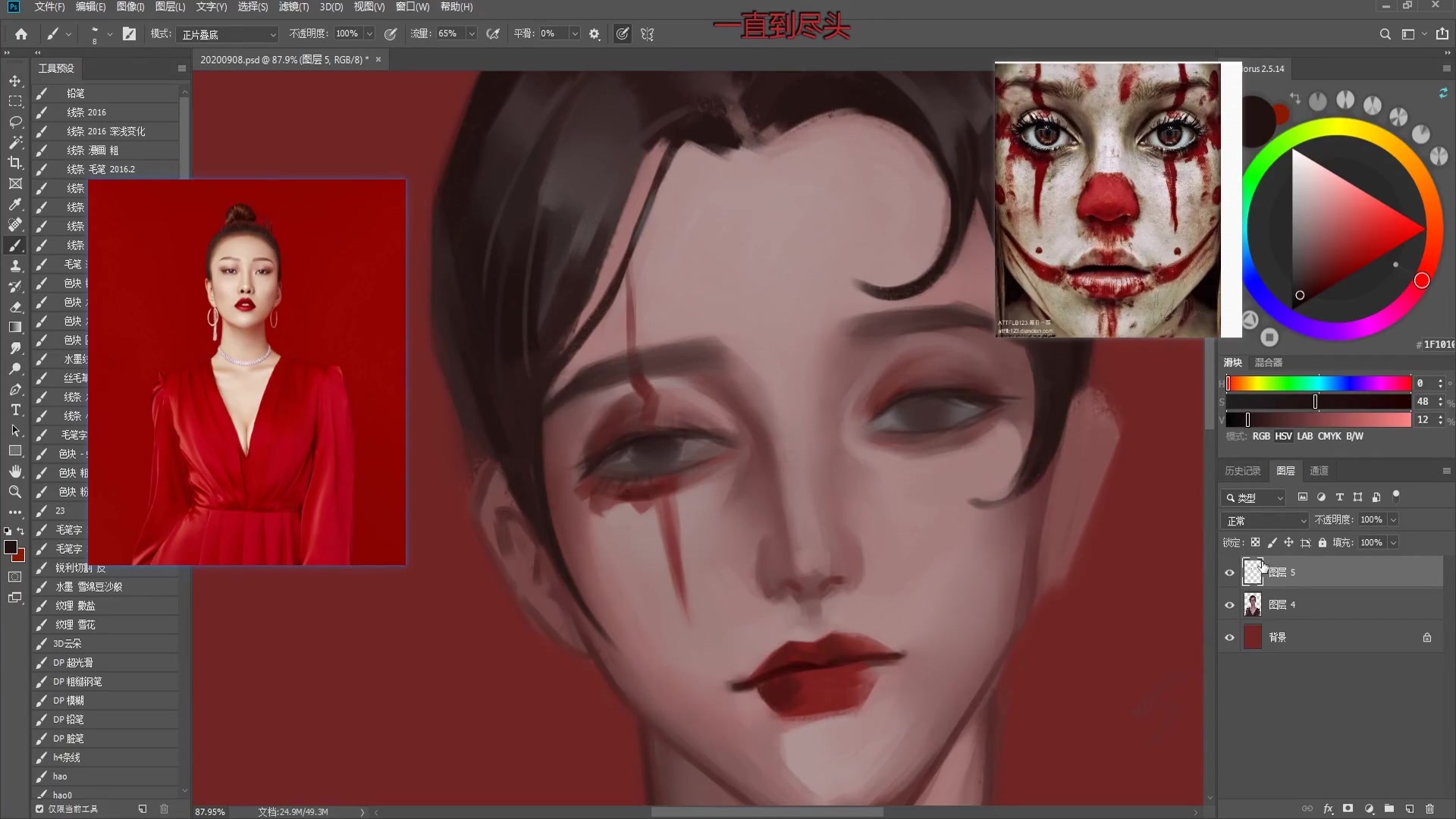This screenshot has height=819, width=1456.
Task: Open layer blend mode 正常 dropdown
Action: tap(1265, 520)
